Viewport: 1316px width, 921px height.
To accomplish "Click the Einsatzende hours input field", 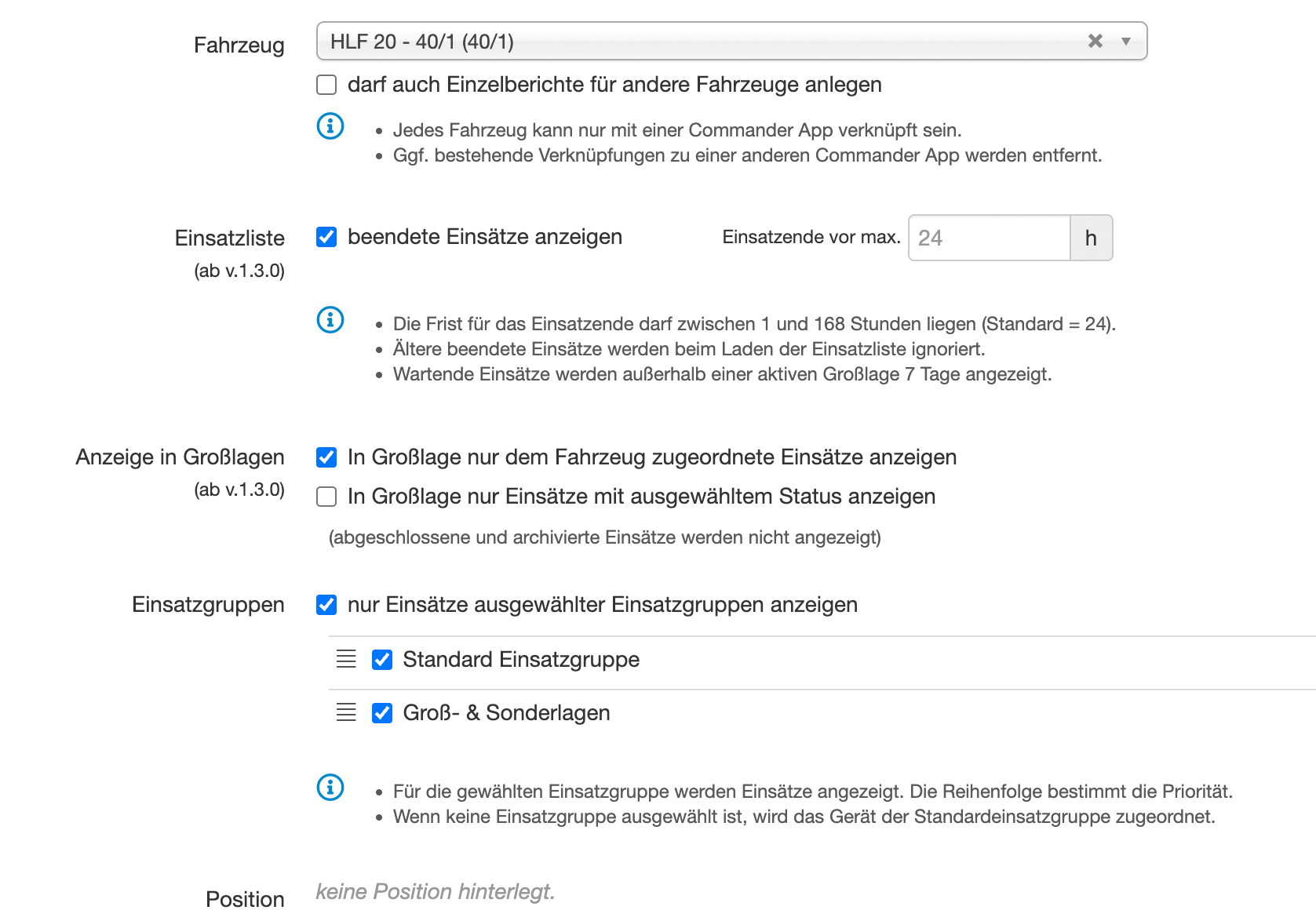I will (989, 238).
